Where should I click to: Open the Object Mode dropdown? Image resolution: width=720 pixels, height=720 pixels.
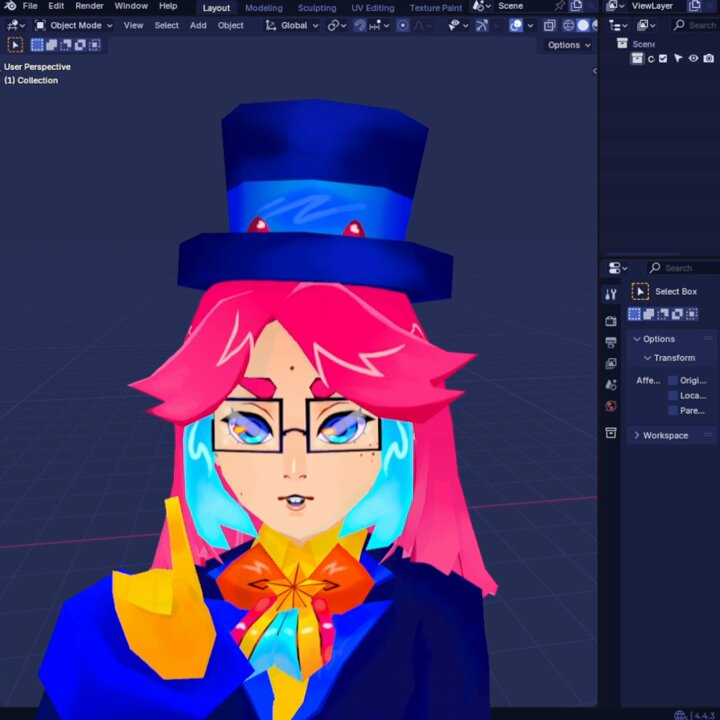tap(74, 25)
